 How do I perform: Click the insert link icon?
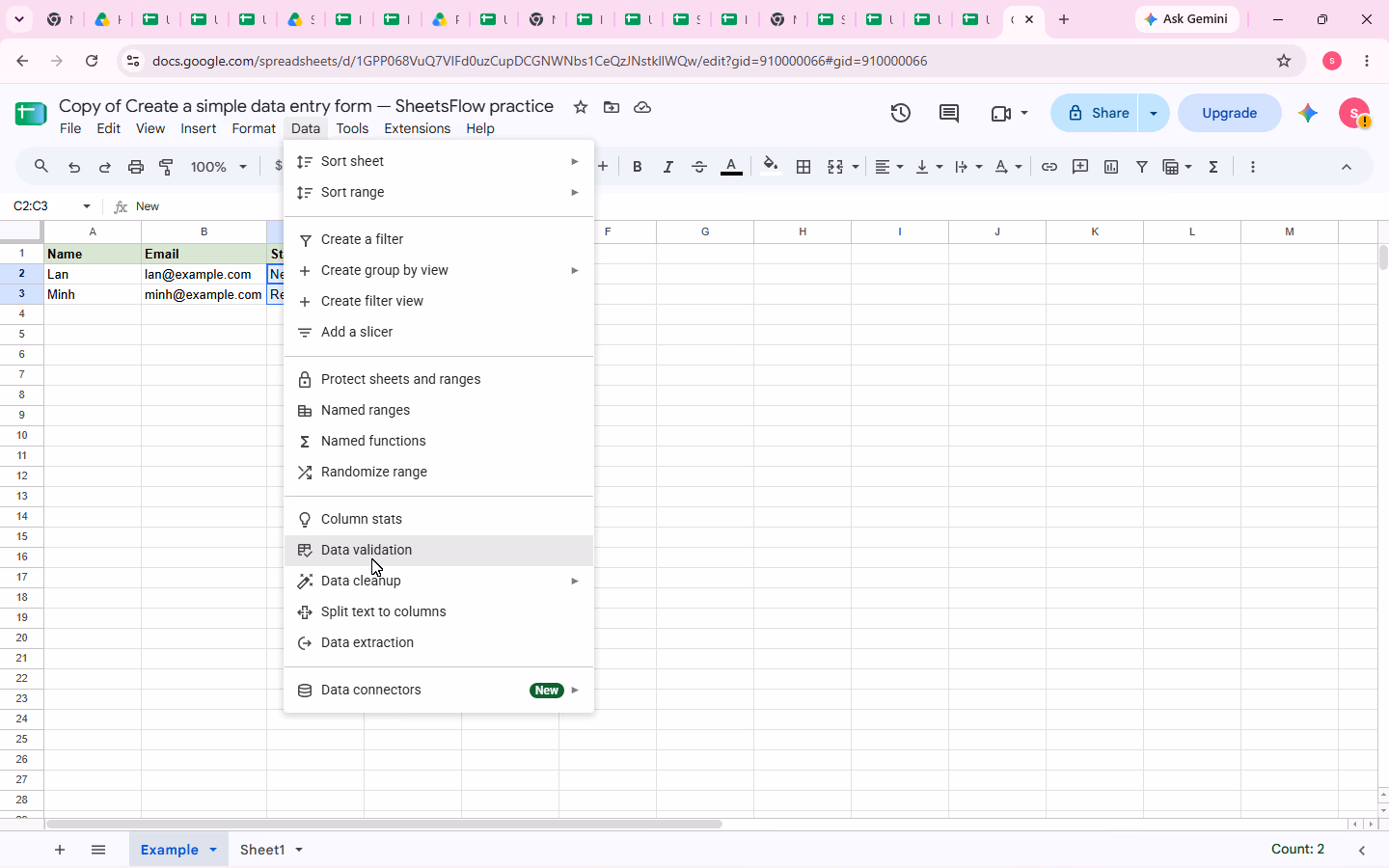[1049, 167]
